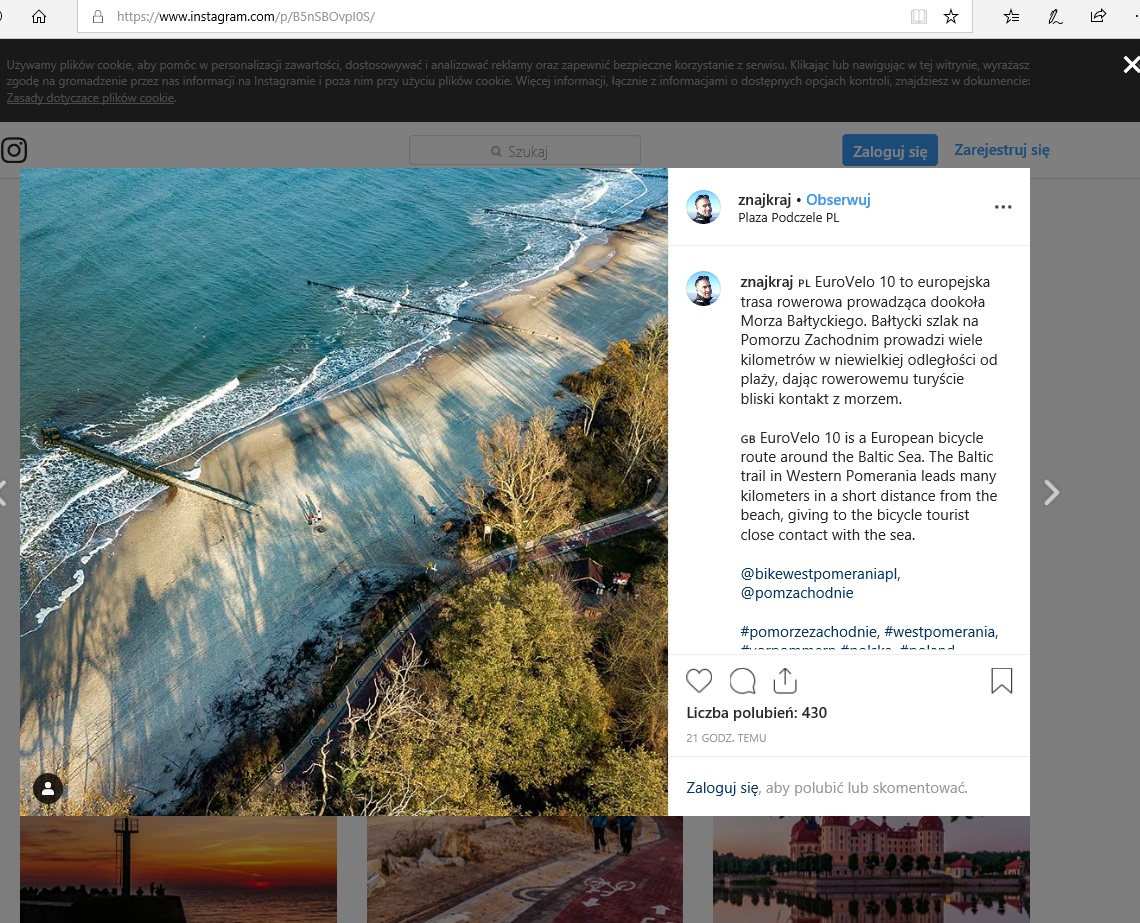Viewport: 1140px width, 923px height.
Task: Open Zasady dotyczące plików cookie link
Action: tap(90, 98)
